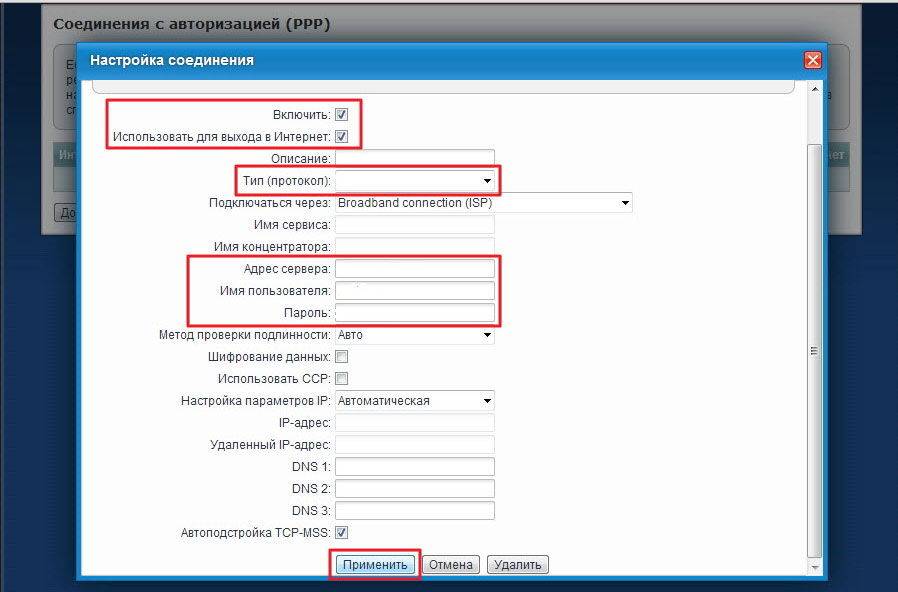
Task: Enable the Шифрование данных checkbox
Action: [341, 357]
